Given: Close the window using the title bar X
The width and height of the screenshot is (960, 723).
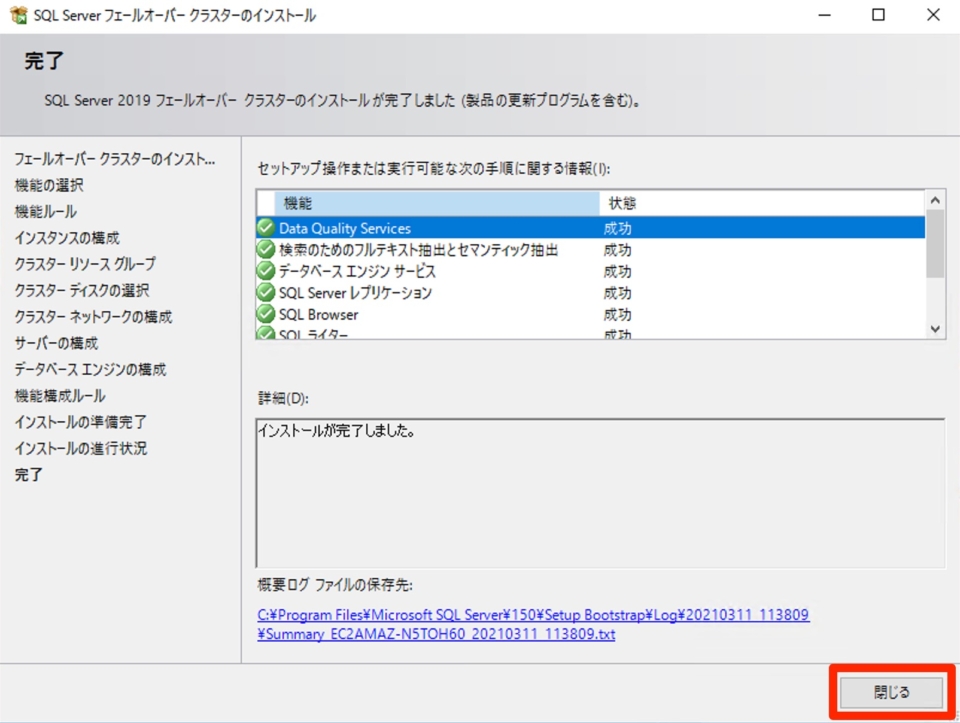Looking at the screenshot, I should coord(932,15).
